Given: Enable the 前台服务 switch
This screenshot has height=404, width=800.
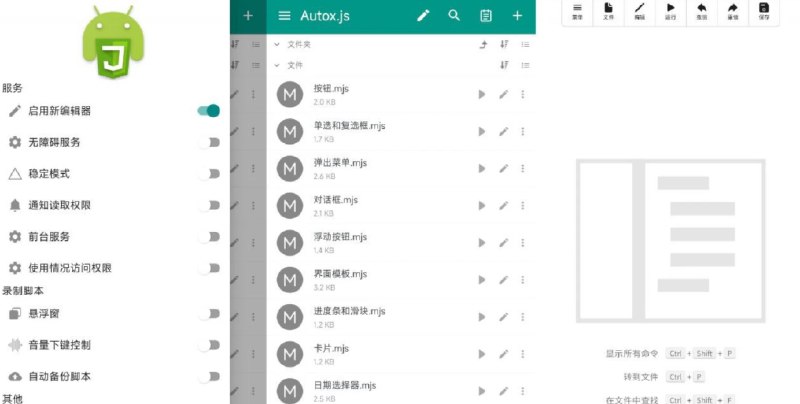Looking at the screenshot, I should click(x=210, y=237).
